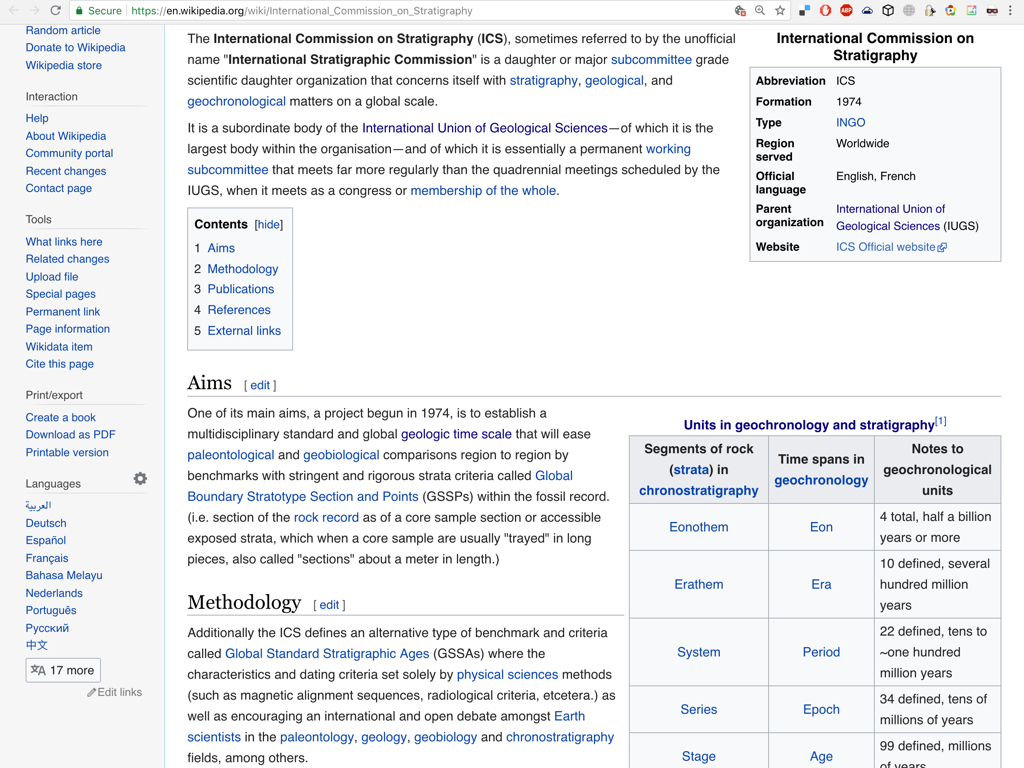The image size is (1024, 768).
Task: Click the zoom magnifier icon in address bar
Action: 760,10
